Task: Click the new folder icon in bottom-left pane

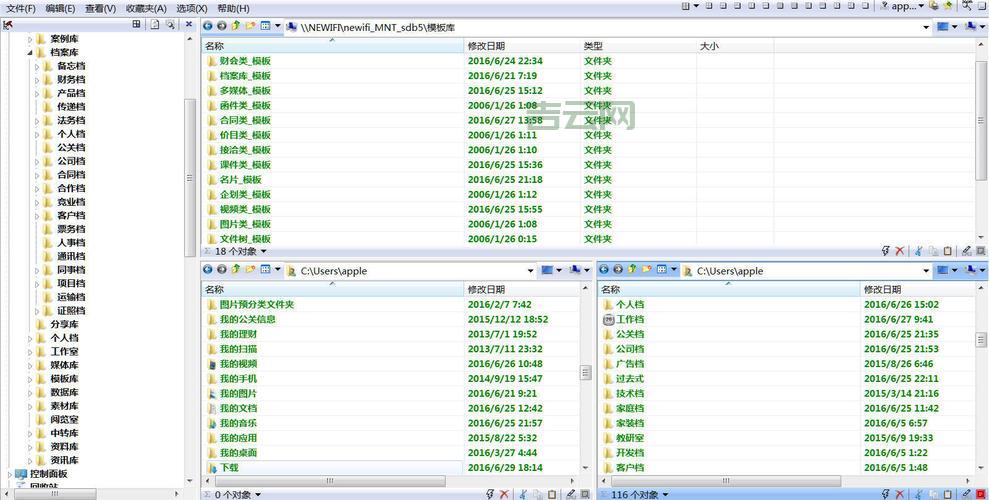Action: 250,270
